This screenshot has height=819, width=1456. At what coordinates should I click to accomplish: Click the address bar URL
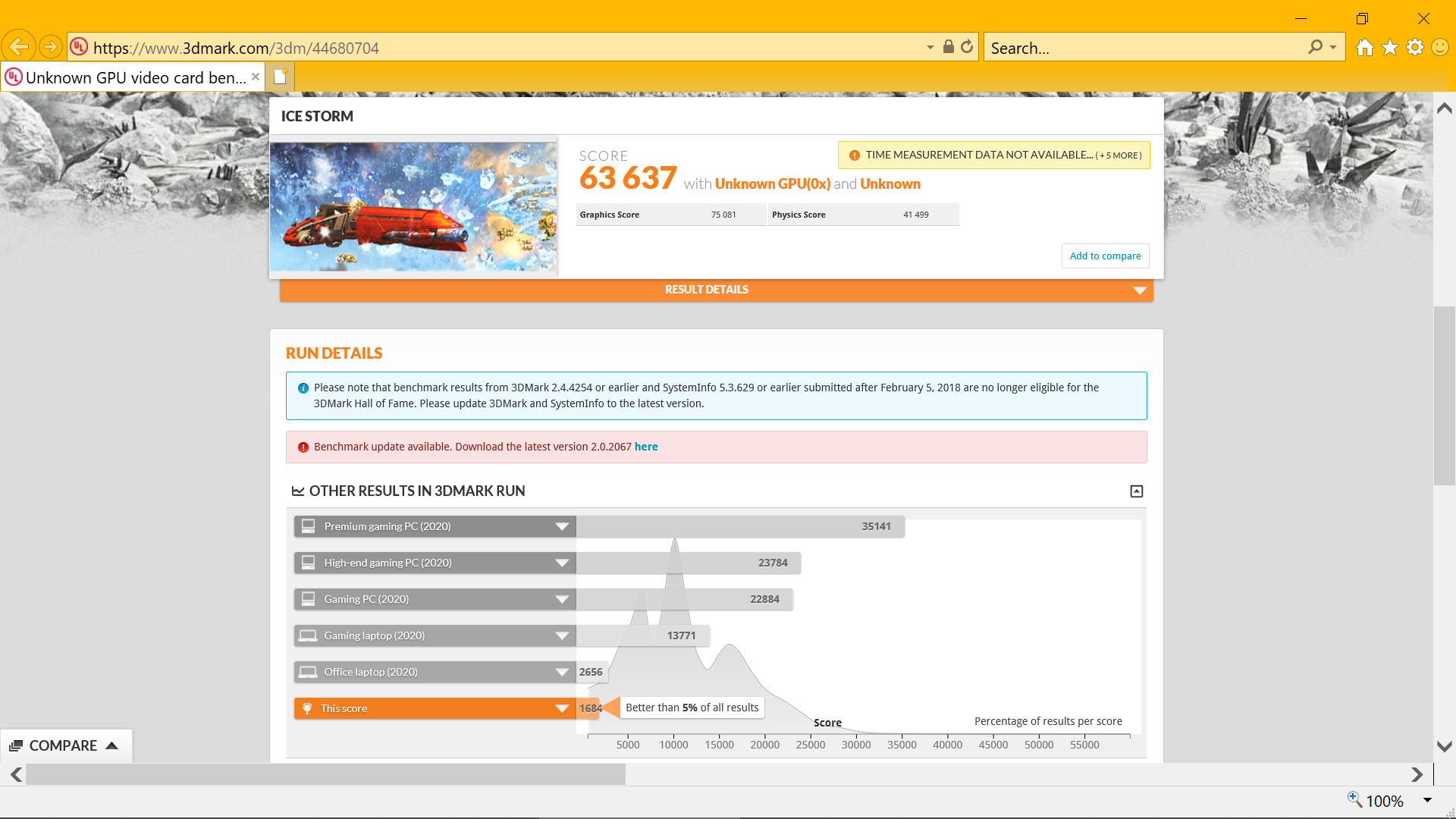click(x=236, y=48)
